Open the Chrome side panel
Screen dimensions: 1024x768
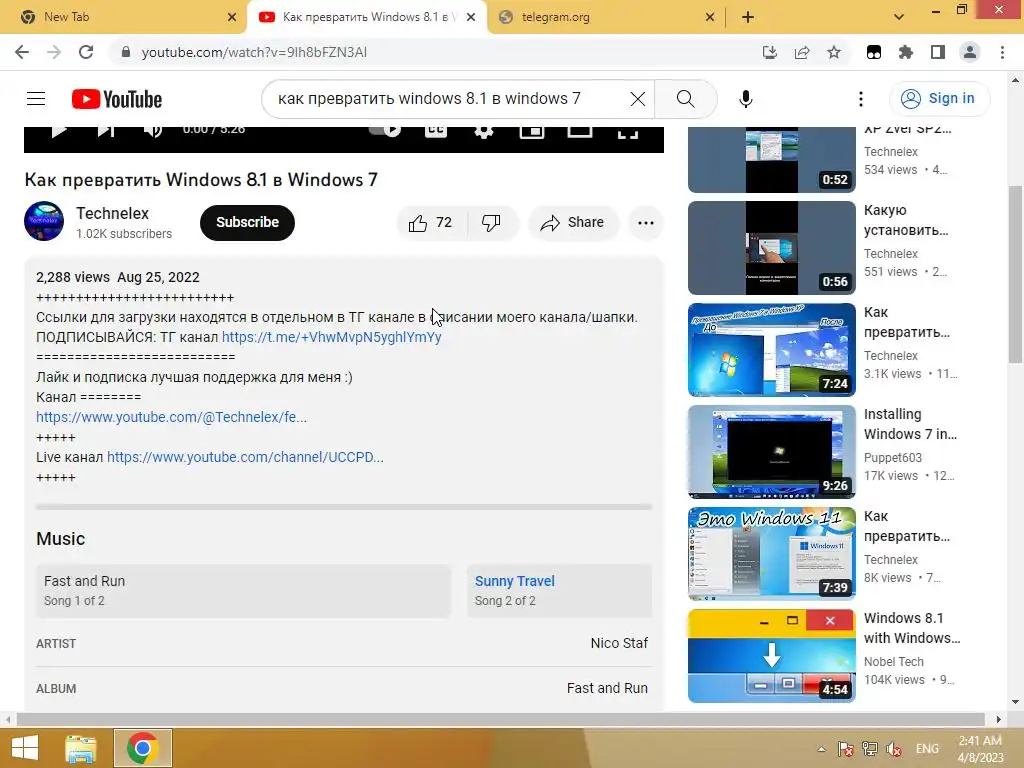click(x=938, y=52)
